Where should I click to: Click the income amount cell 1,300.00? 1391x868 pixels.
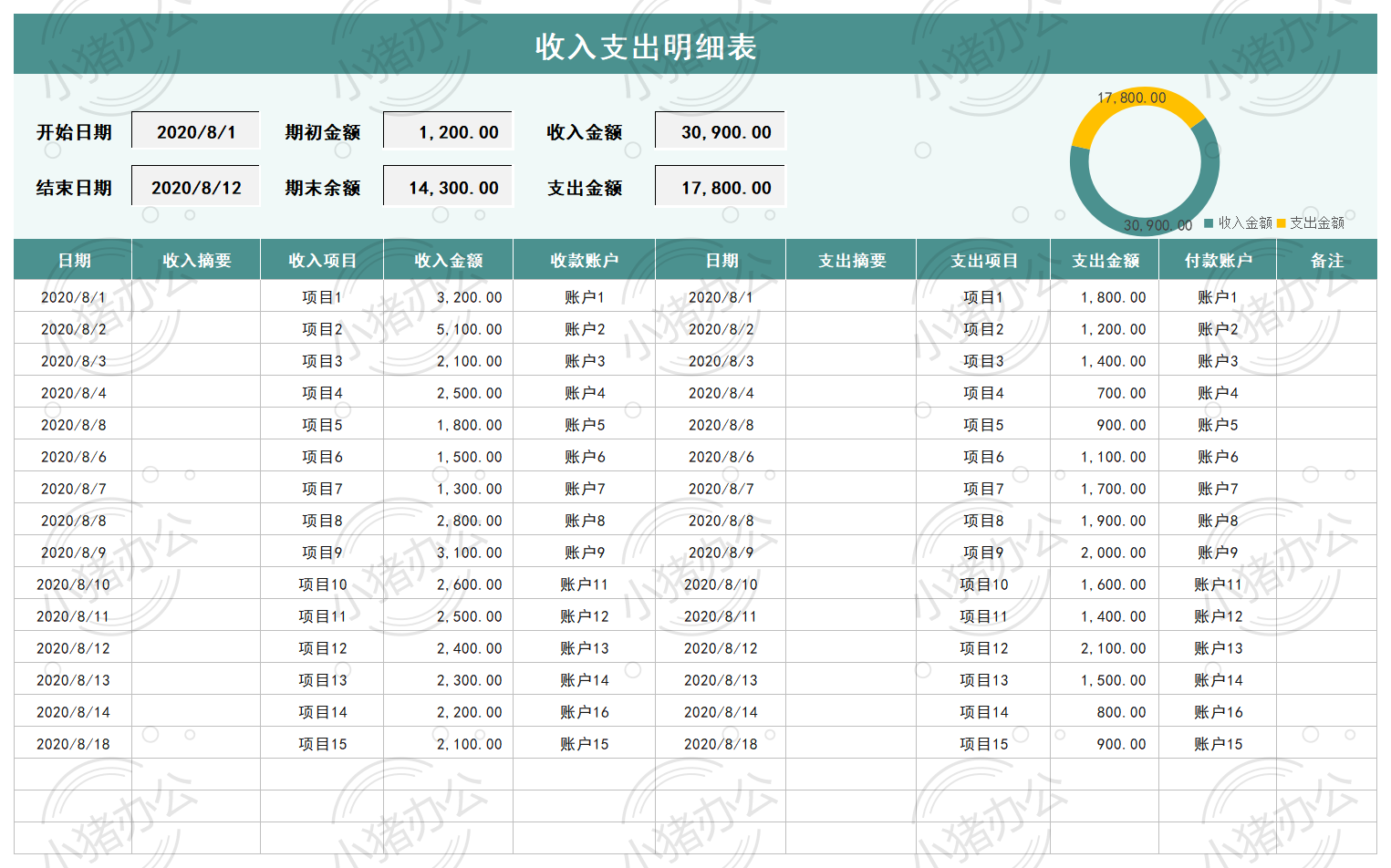tap(448, 488)
